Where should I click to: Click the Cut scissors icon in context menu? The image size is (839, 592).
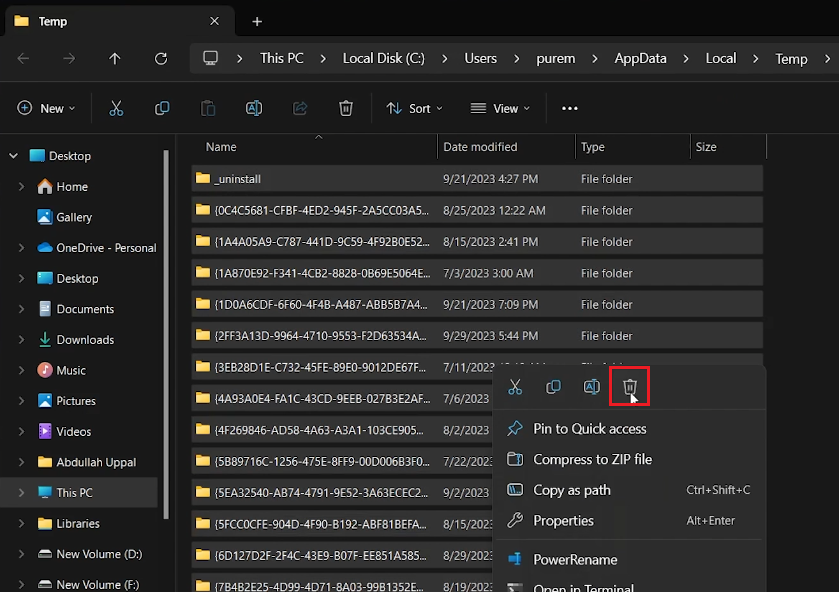point(515,387)
